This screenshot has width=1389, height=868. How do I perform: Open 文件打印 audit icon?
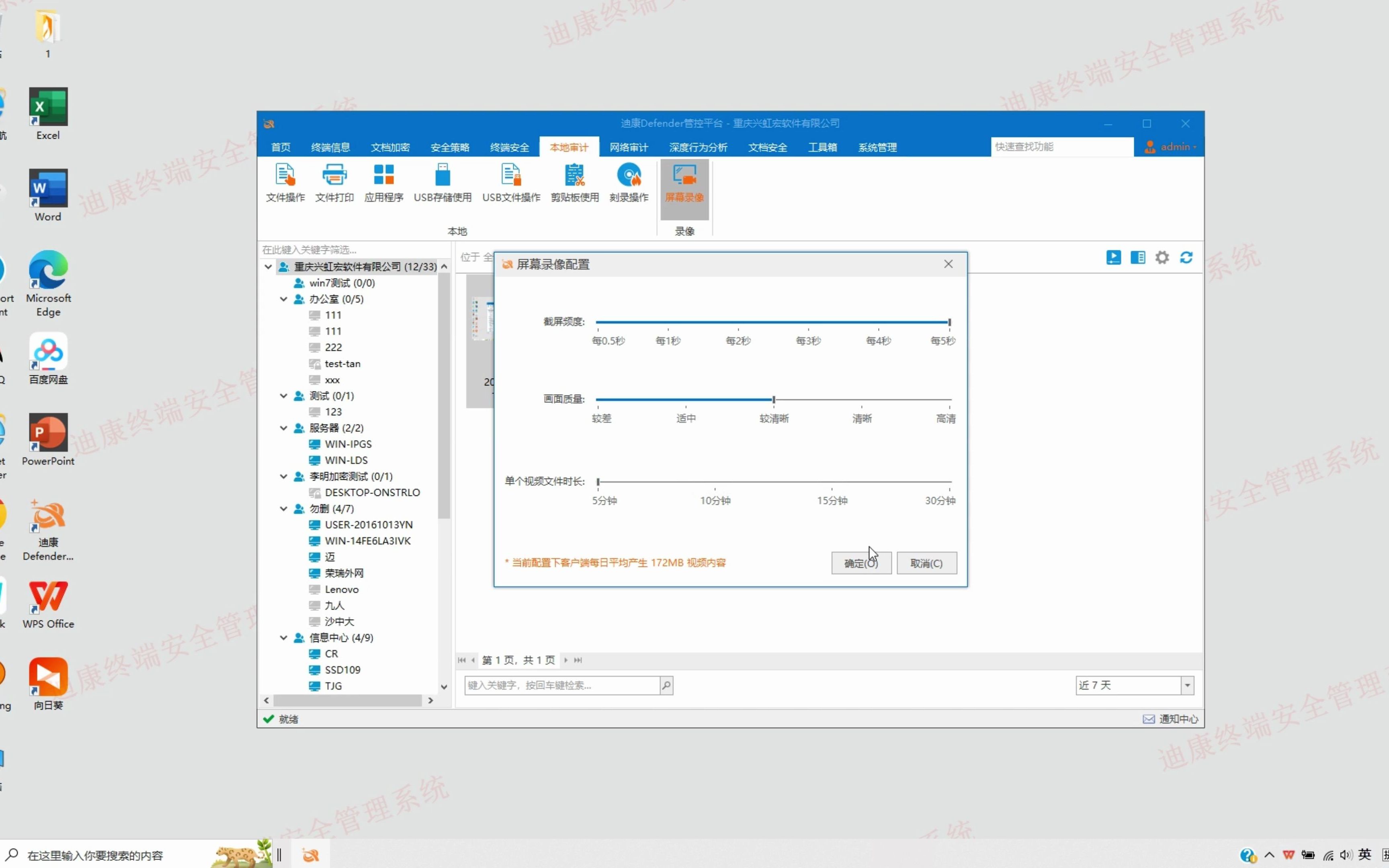coord(335,183)
